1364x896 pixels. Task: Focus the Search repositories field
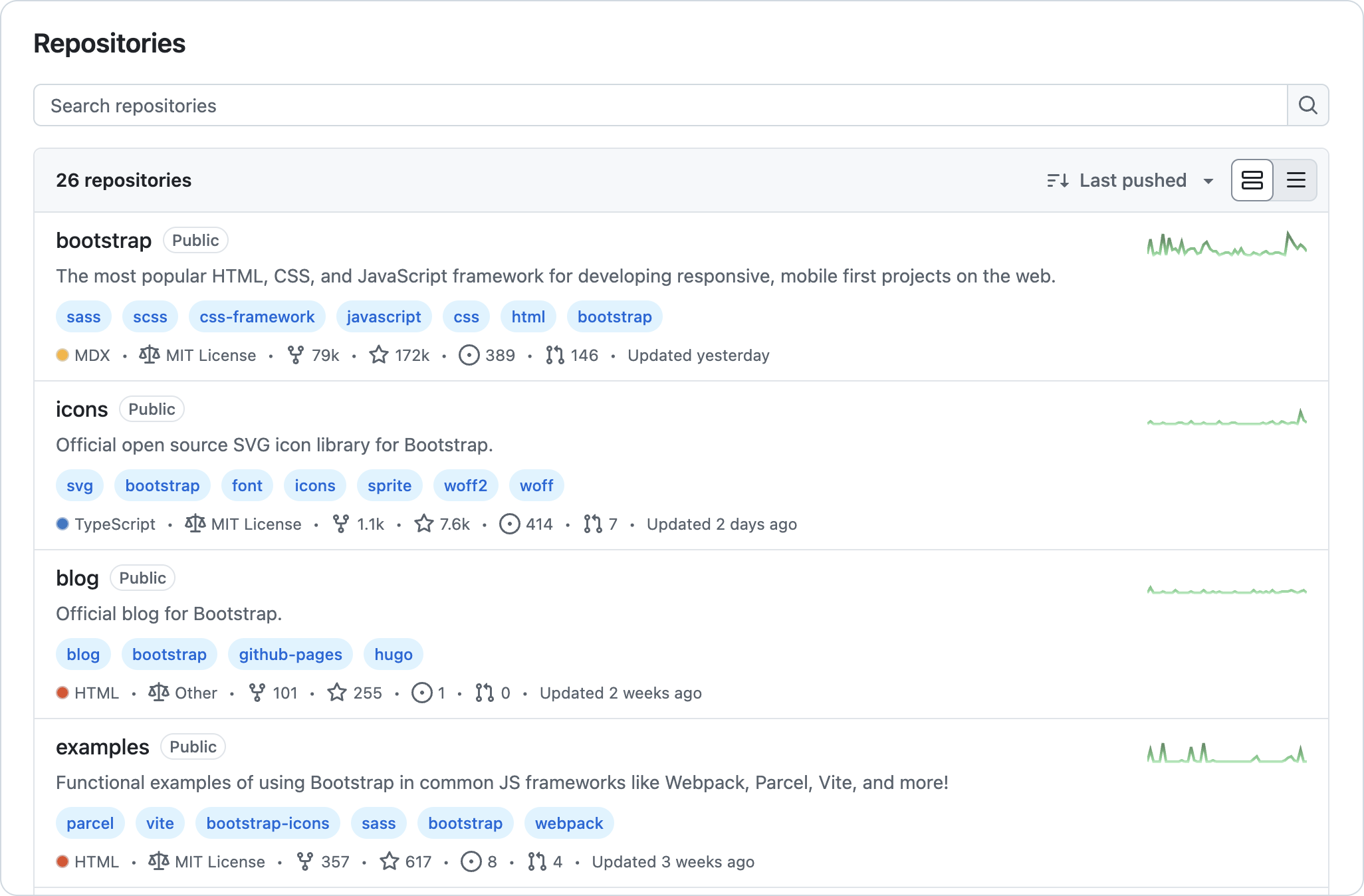(x=661, y=105)
